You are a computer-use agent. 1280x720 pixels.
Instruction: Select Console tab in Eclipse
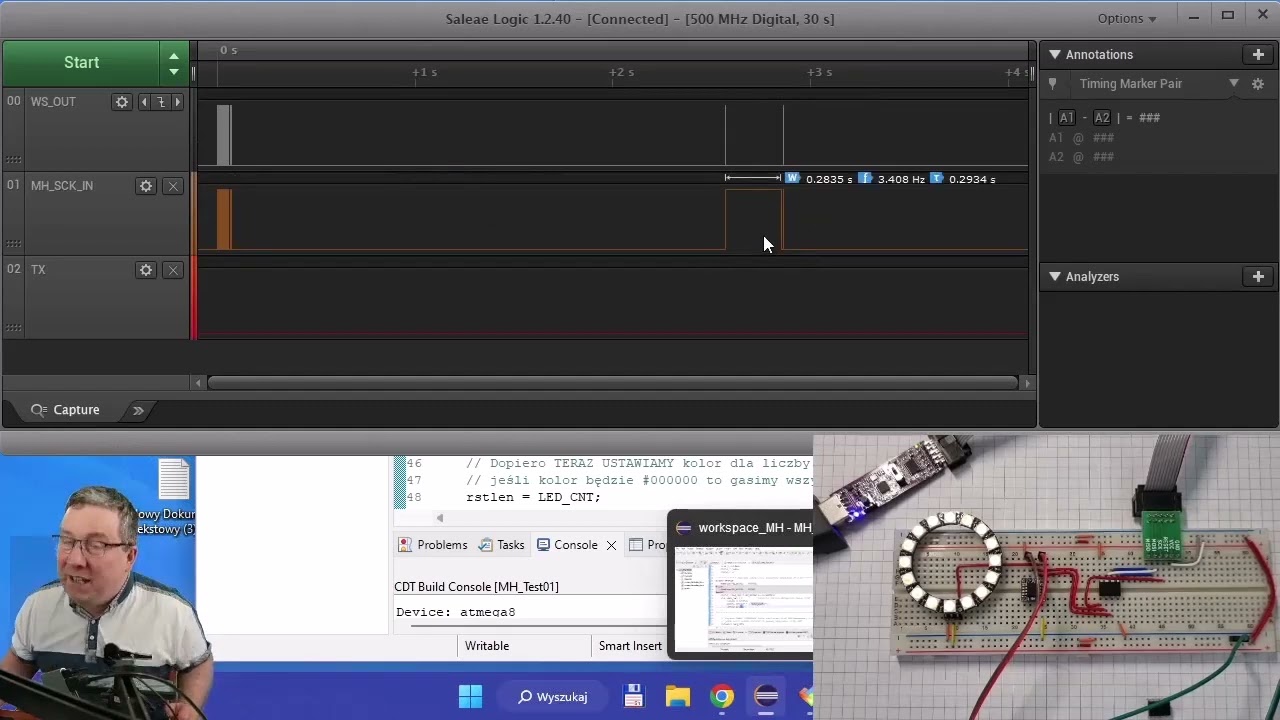pos(567,545)
